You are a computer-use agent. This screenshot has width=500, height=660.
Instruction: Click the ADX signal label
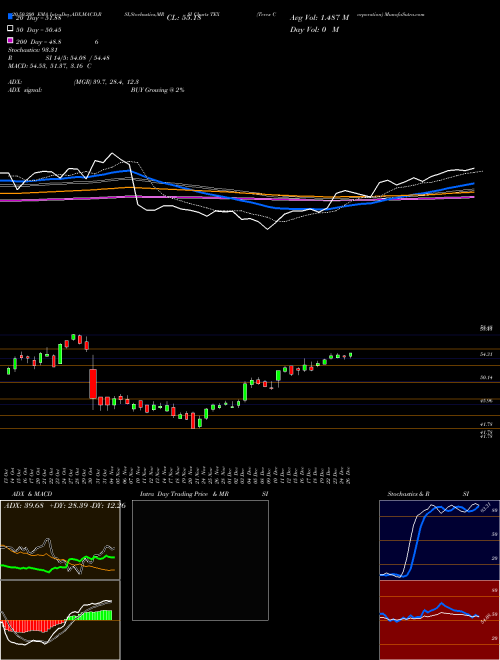click(x=24, y=90)
